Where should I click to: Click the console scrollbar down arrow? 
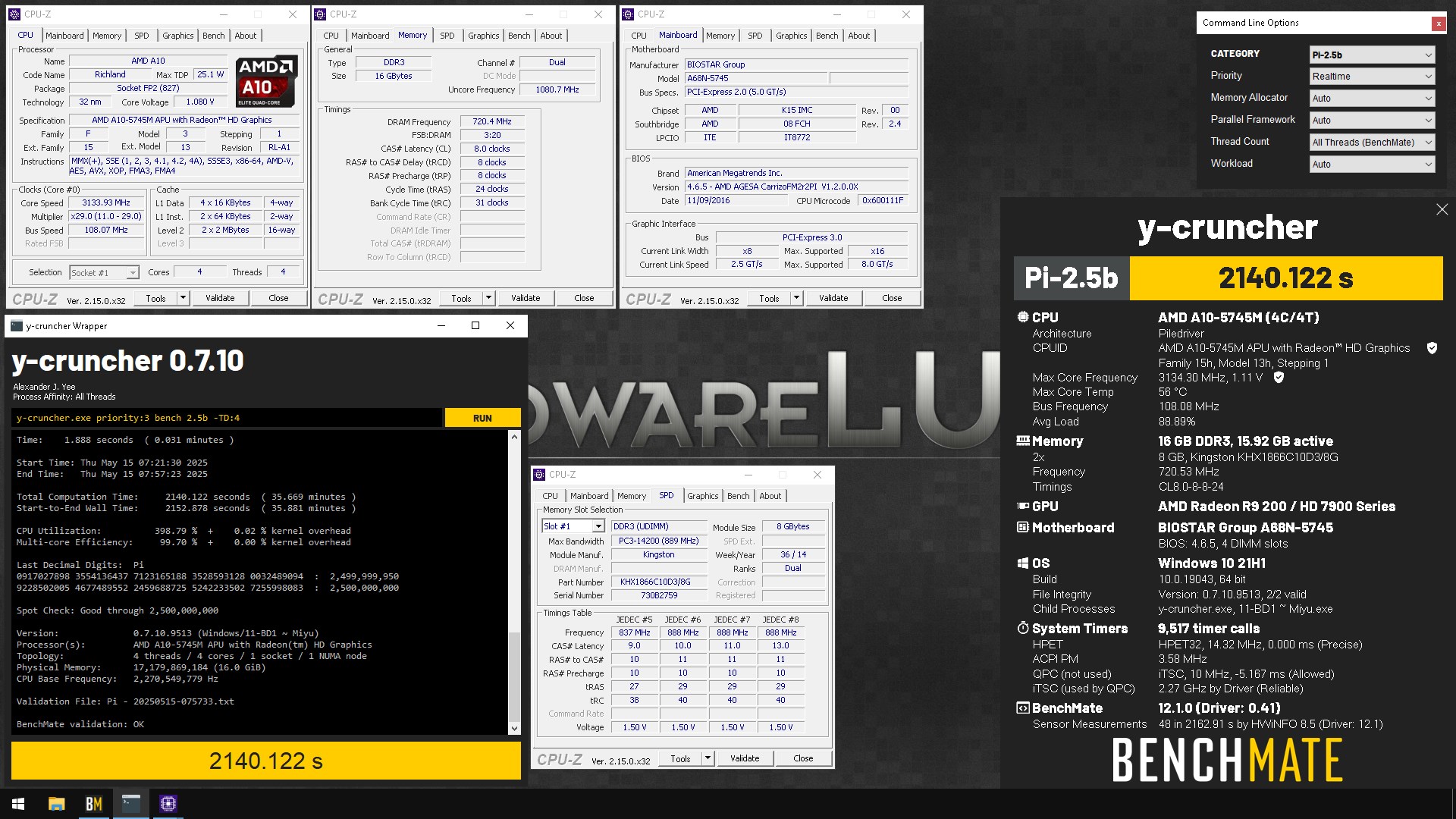point(514,729)
